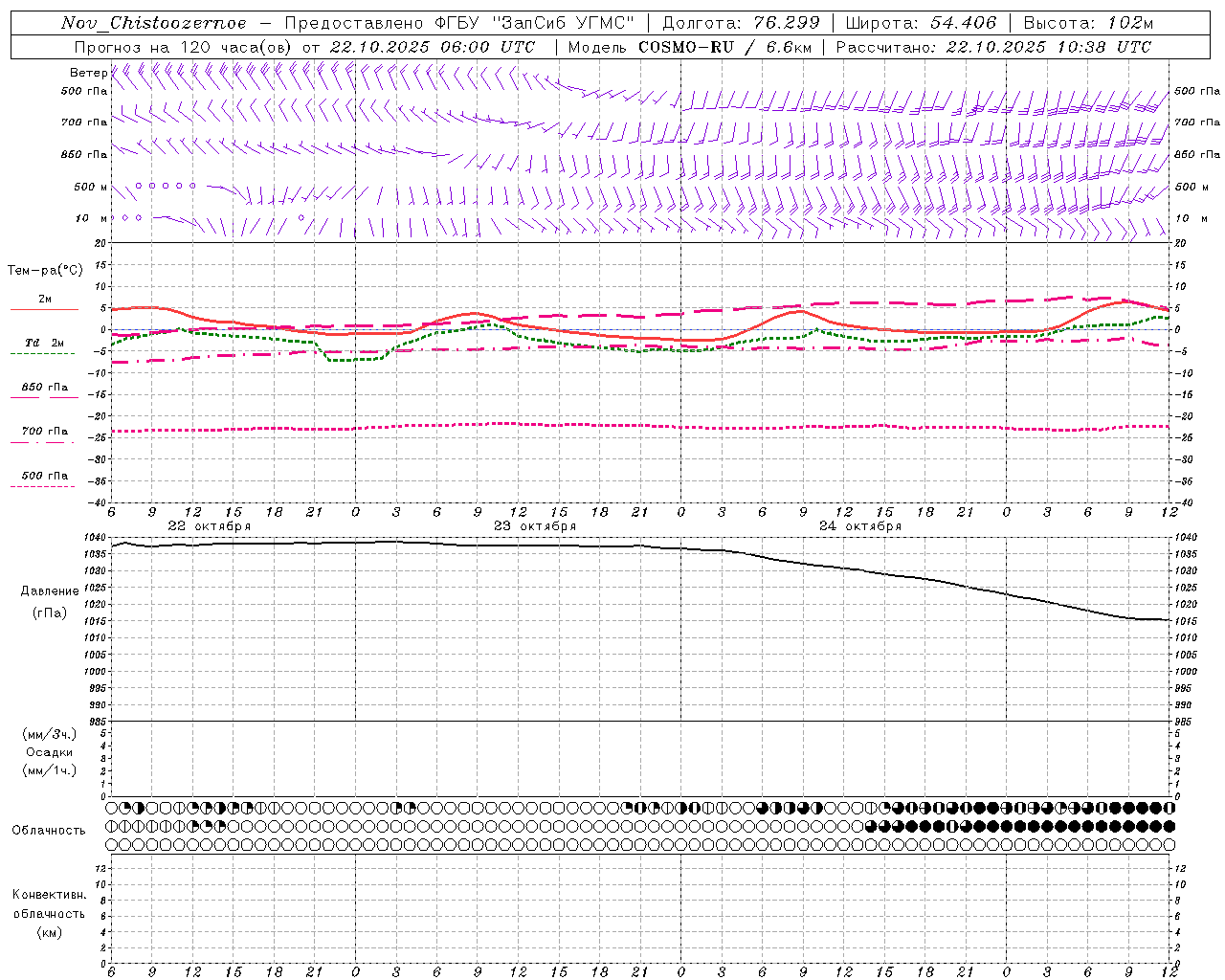1225x980 pixels.
Task: Click the 'Долгота: 76.299' longitude value
Action: 743,23
